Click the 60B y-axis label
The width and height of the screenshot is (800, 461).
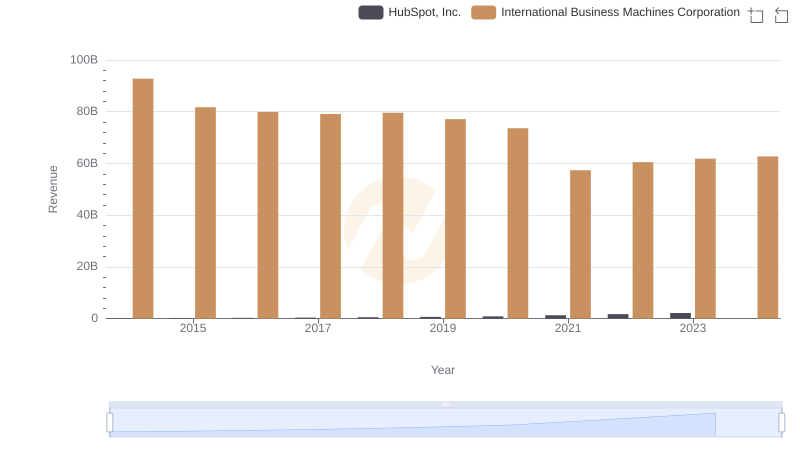pyautogui.click(x=87, y=163)
